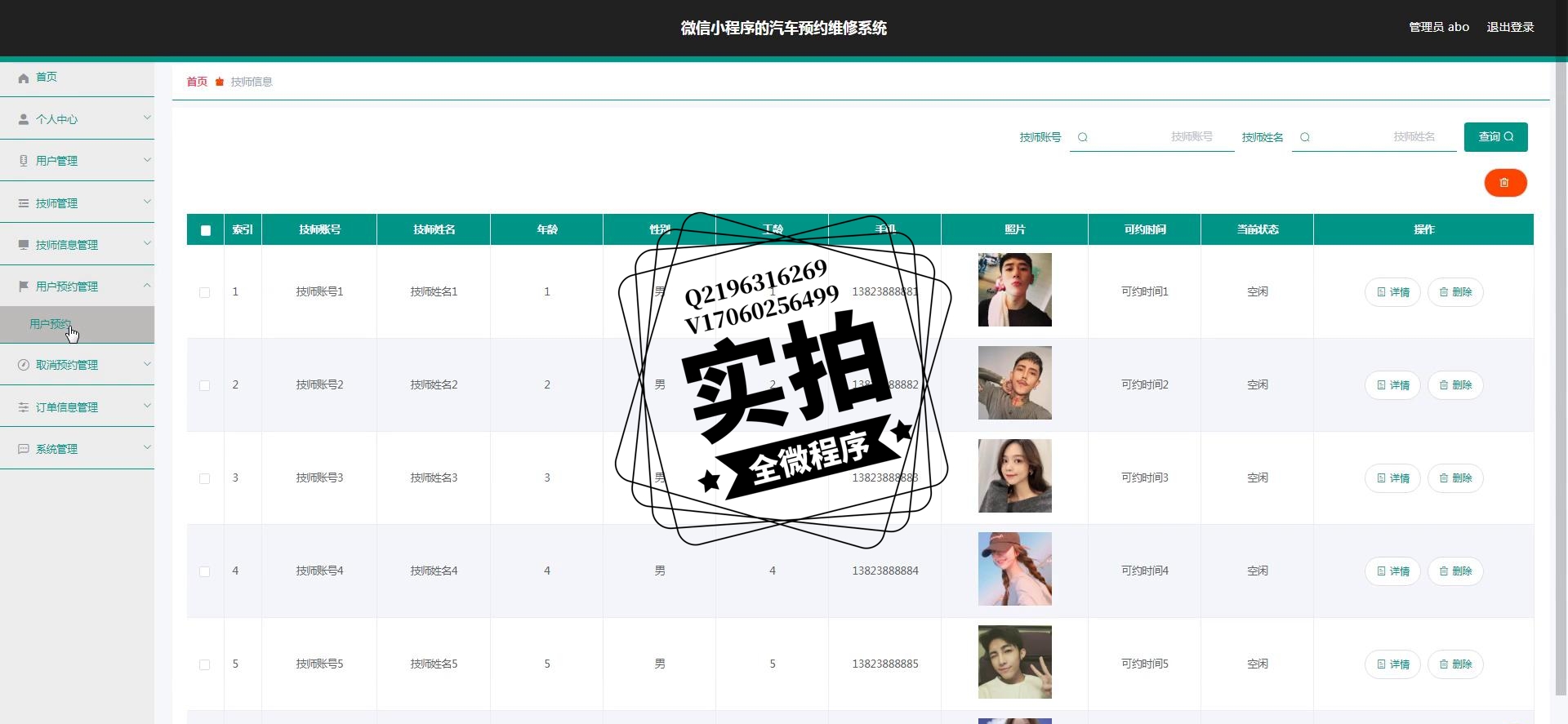
Task: Expand the 系统管理 menu chevron
Action: coord(147,447)
